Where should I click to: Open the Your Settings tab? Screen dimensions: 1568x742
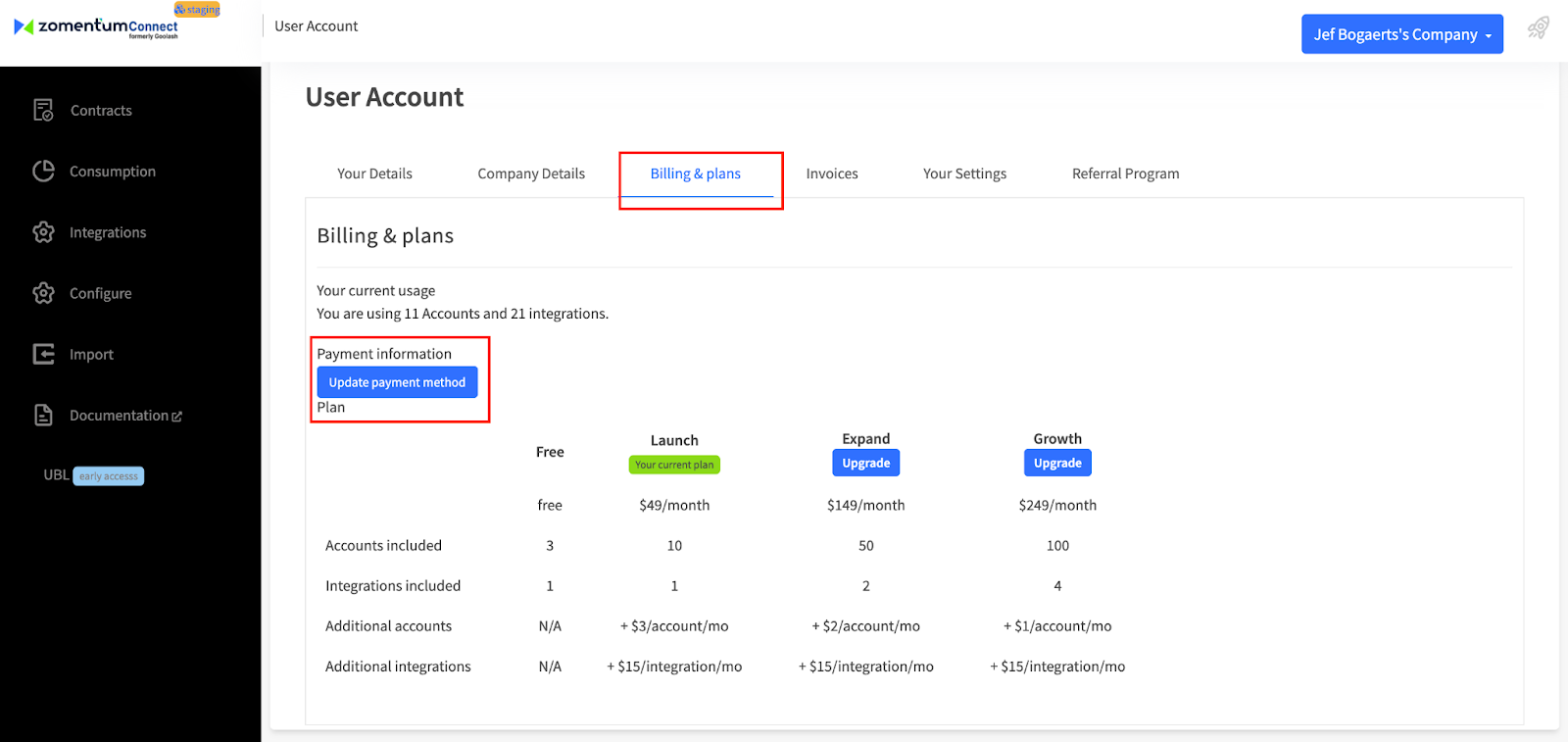tap(964, 173)
